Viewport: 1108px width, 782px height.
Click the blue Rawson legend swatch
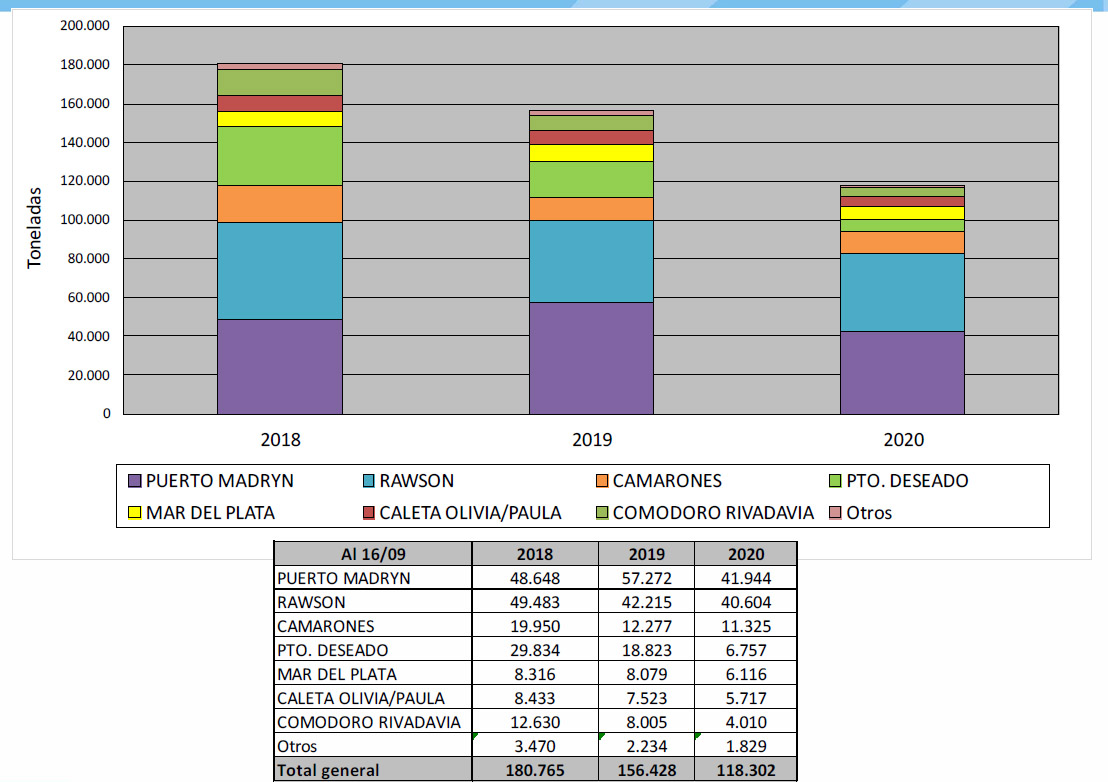pos(369,481)
